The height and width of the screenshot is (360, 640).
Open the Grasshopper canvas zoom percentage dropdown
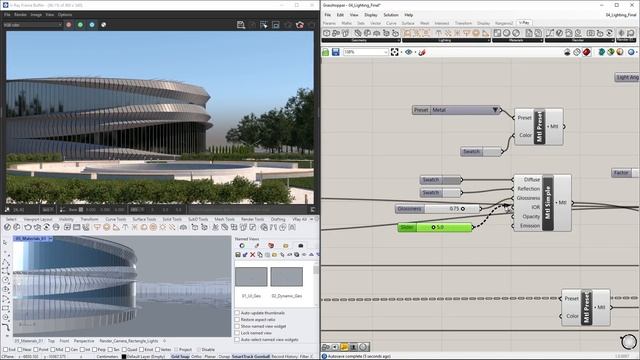click(366, 52)
